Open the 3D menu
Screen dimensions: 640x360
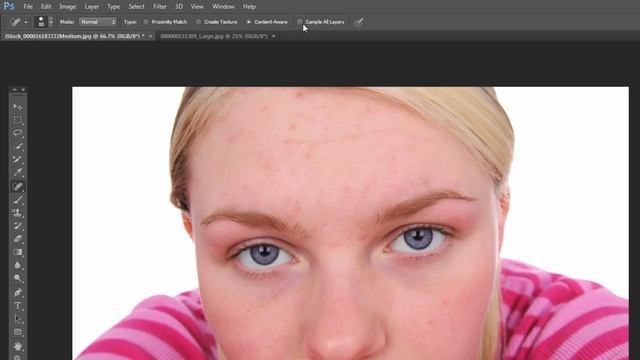(179, 7)
